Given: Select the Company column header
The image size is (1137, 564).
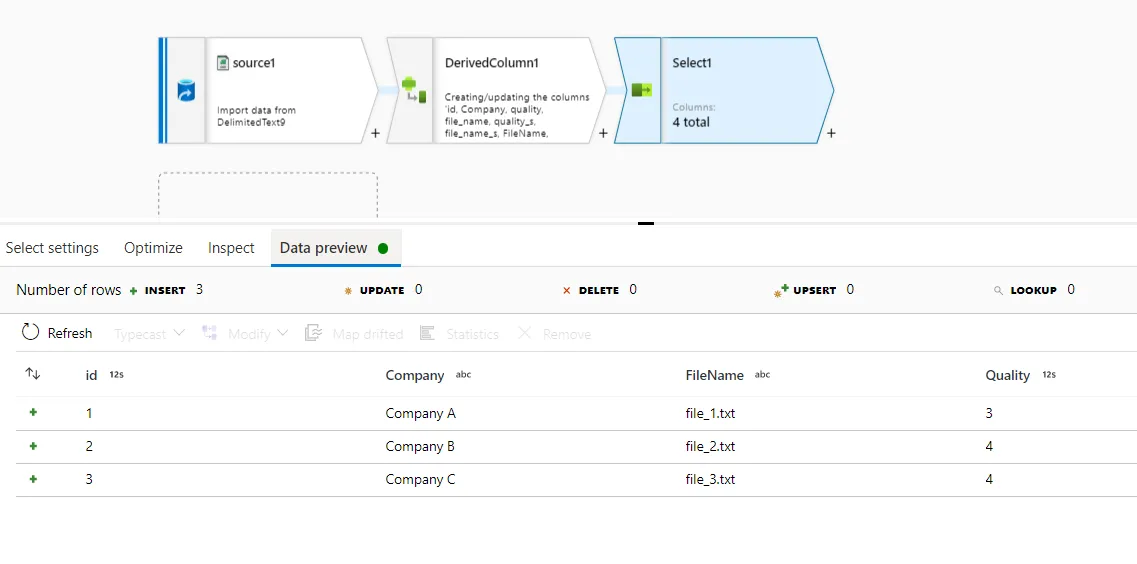Looking at the screenshot, I should coord(415,375).
